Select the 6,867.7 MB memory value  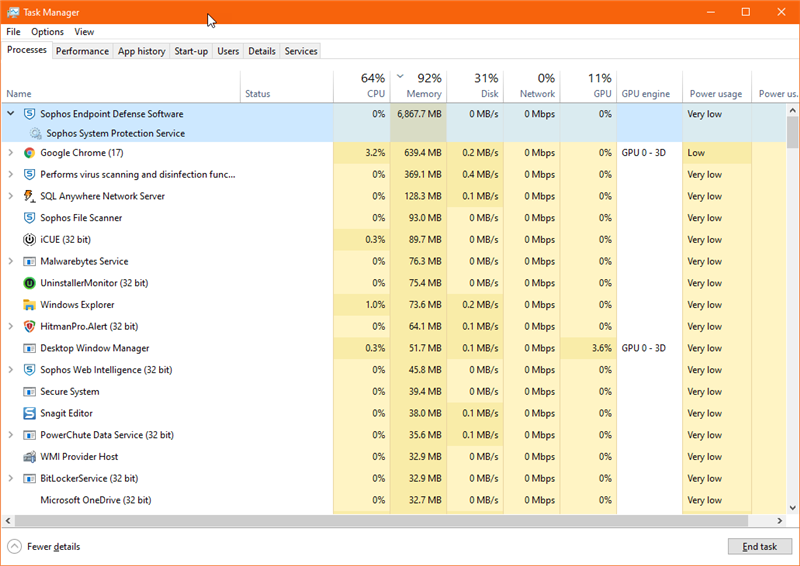pos(419,114)
